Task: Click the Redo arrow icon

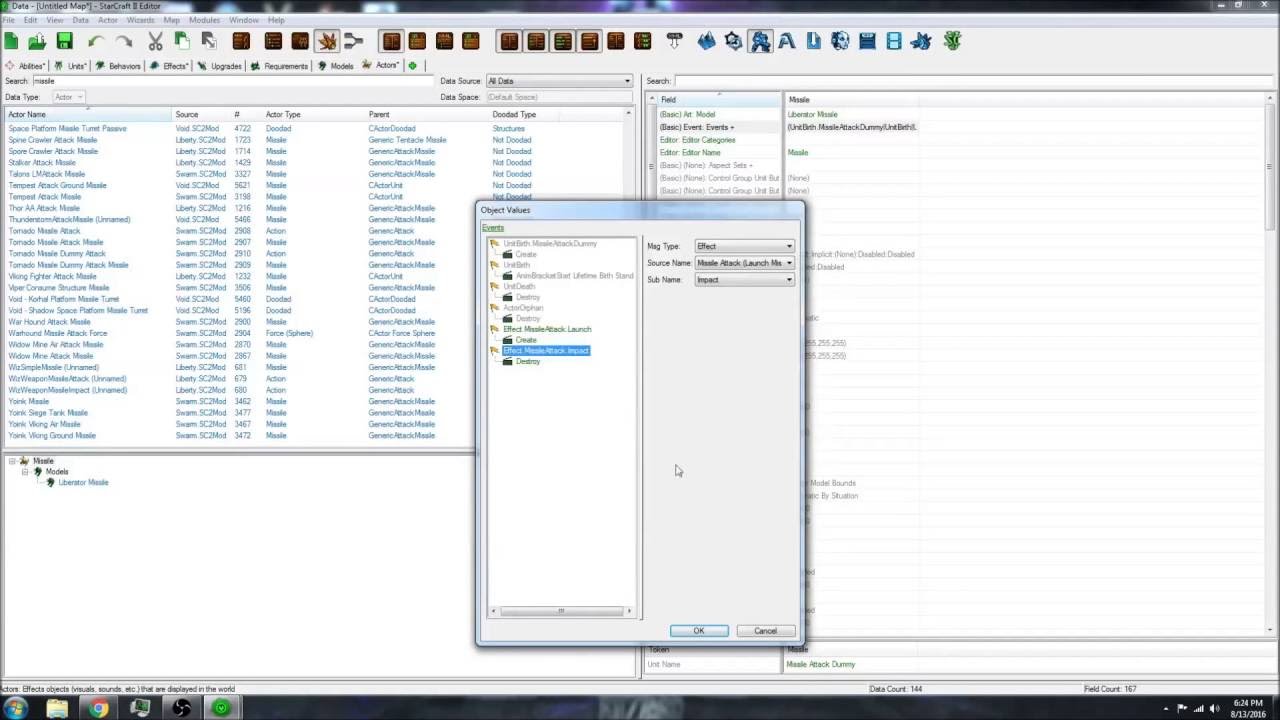Action: [x=124, y=41]
